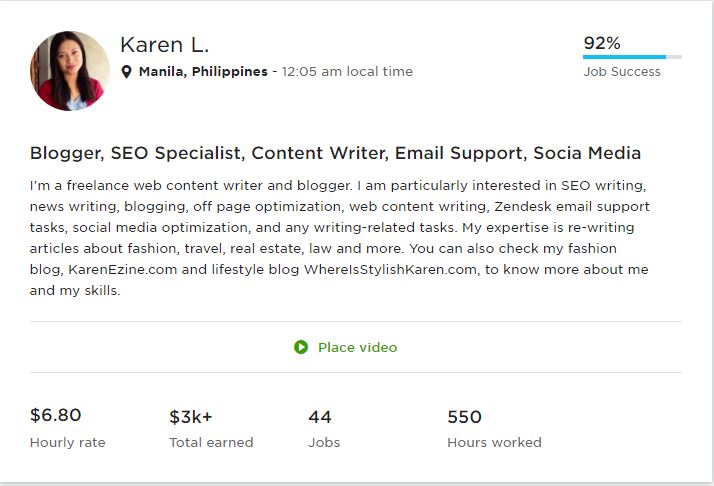Screen dimensions: 714x486
Task: Click Karen L.'s profile photo
Action: (70, 70)
